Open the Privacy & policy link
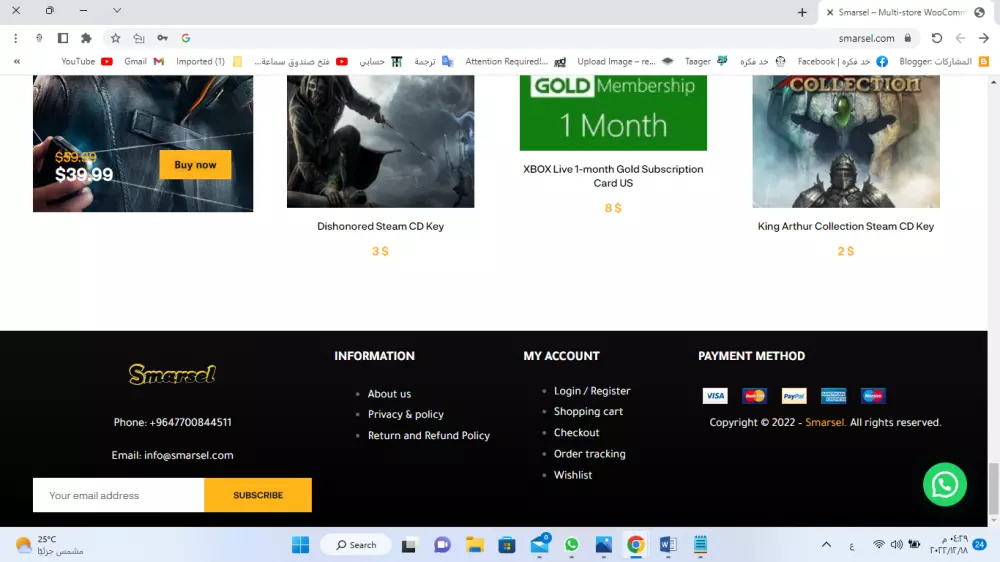This screenshot has width=1000, height=562. click(x=406, y=415)
